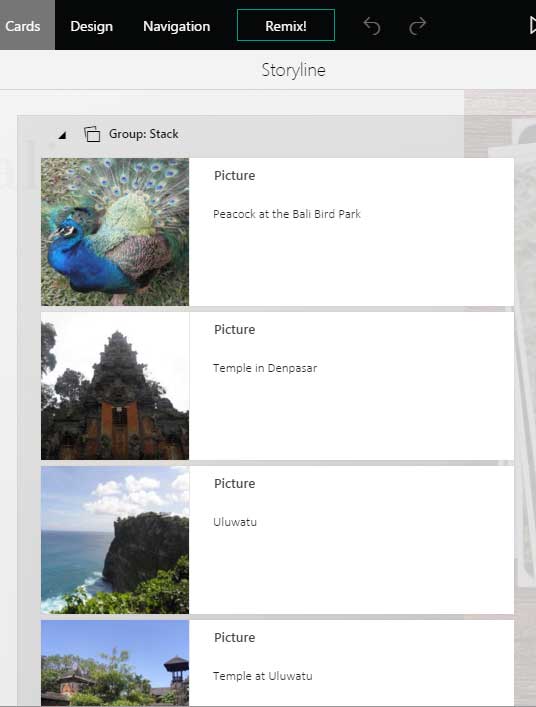Click the Picture heading of the Denpasar card
Image resolution: width=536 pixels, height=707 pixels.
pyautogui.click(x=234, y=330)
